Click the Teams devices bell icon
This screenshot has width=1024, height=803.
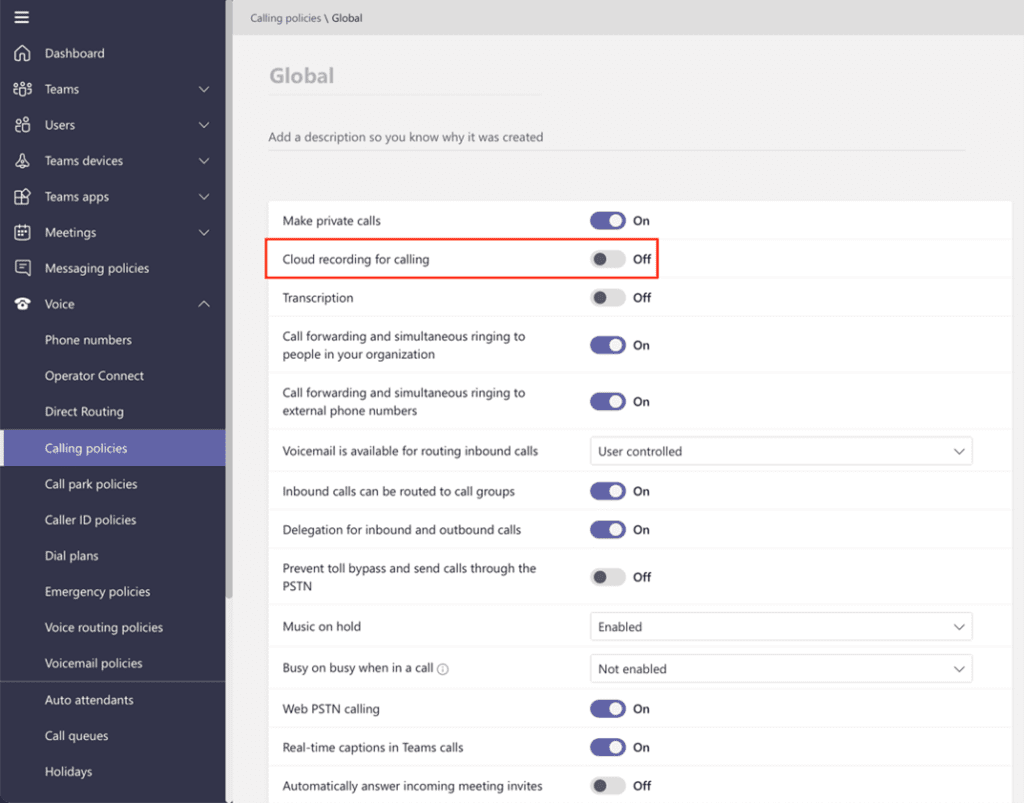click(x=22, y=161)
